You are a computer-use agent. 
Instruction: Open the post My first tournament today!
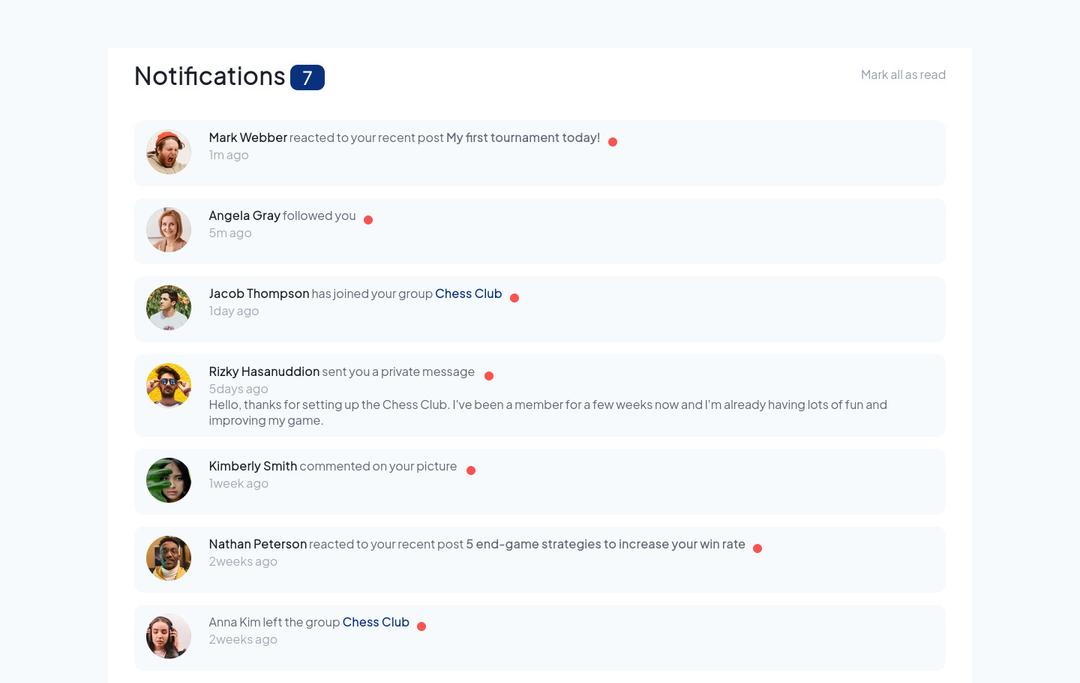click(523, 137)
